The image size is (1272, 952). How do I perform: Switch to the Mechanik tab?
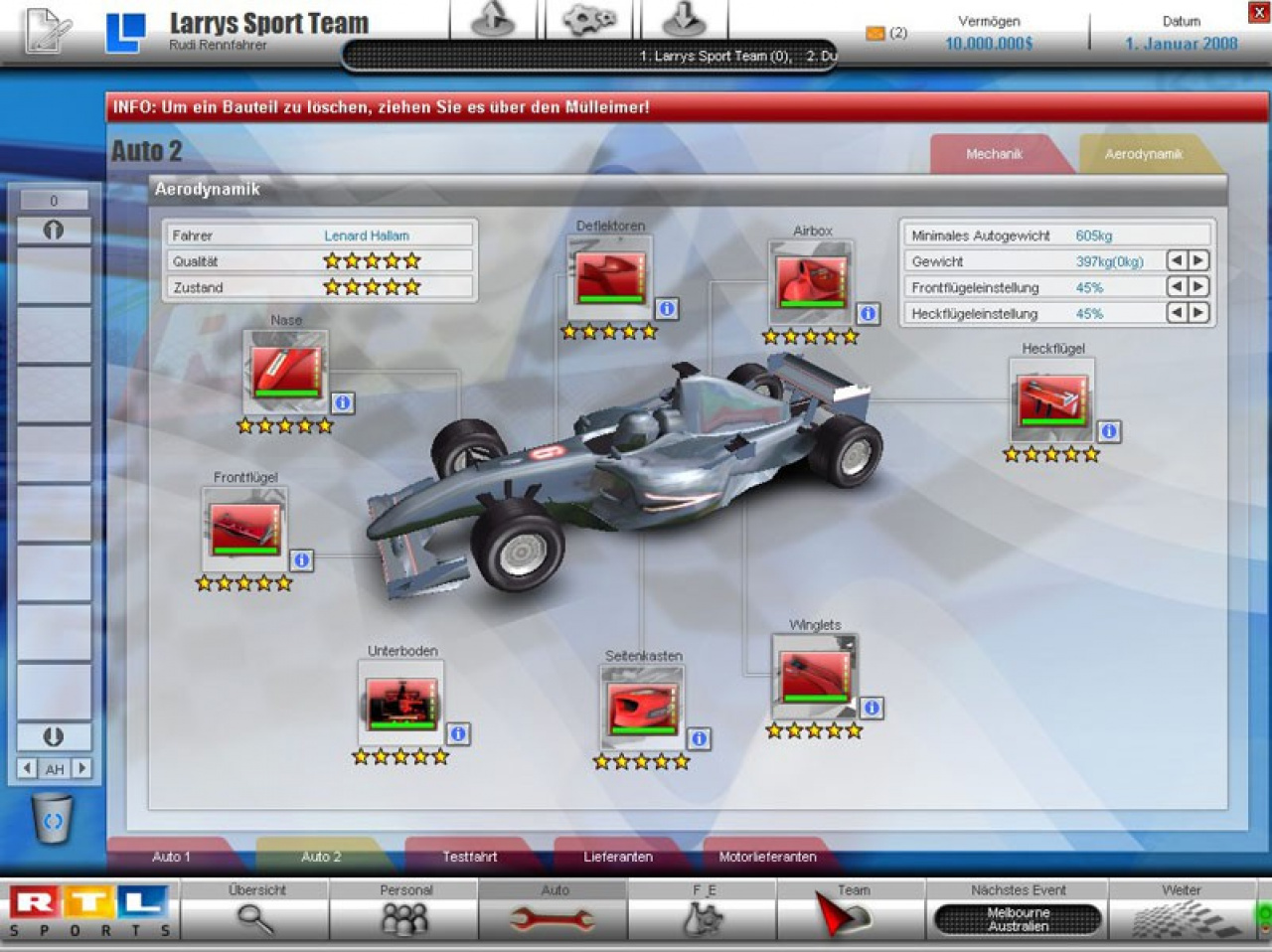[x=994, y=154]
